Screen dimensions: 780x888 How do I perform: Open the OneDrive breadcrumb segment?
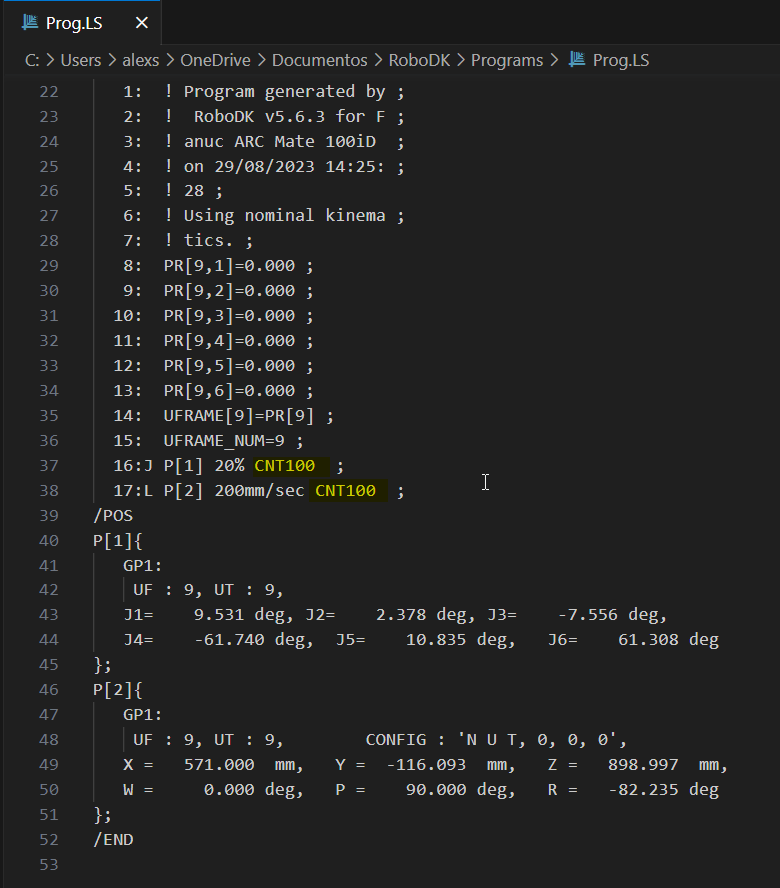219,60
